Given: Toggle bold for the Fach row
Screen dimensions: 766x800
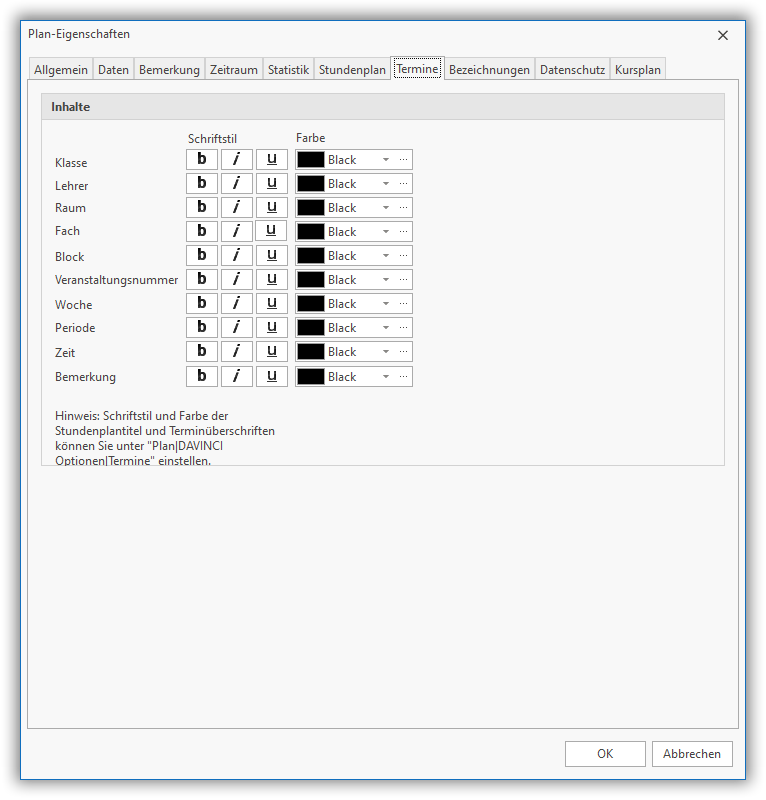Looking at the screenshot, I should (202, 231).
